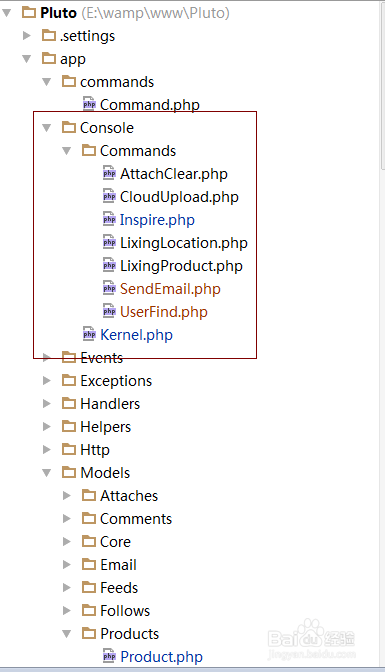Click the Handlers folder icon
The width and height of the screenshot is (385, 672).
tap(69, 403)
